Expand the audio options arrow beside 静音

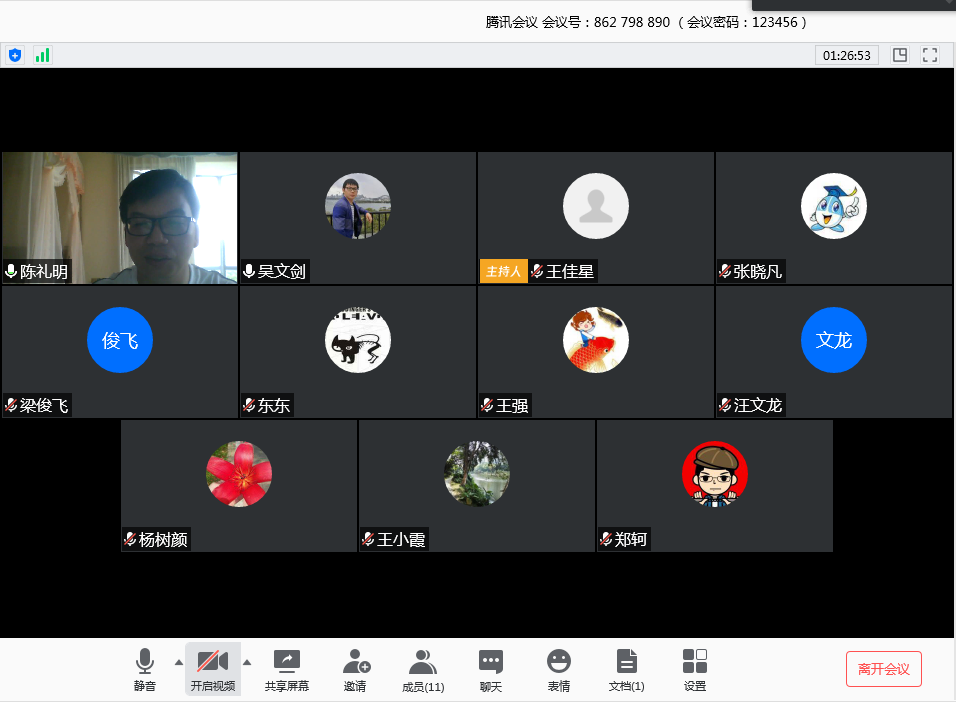pyautogui.click(x=179, y=662)
